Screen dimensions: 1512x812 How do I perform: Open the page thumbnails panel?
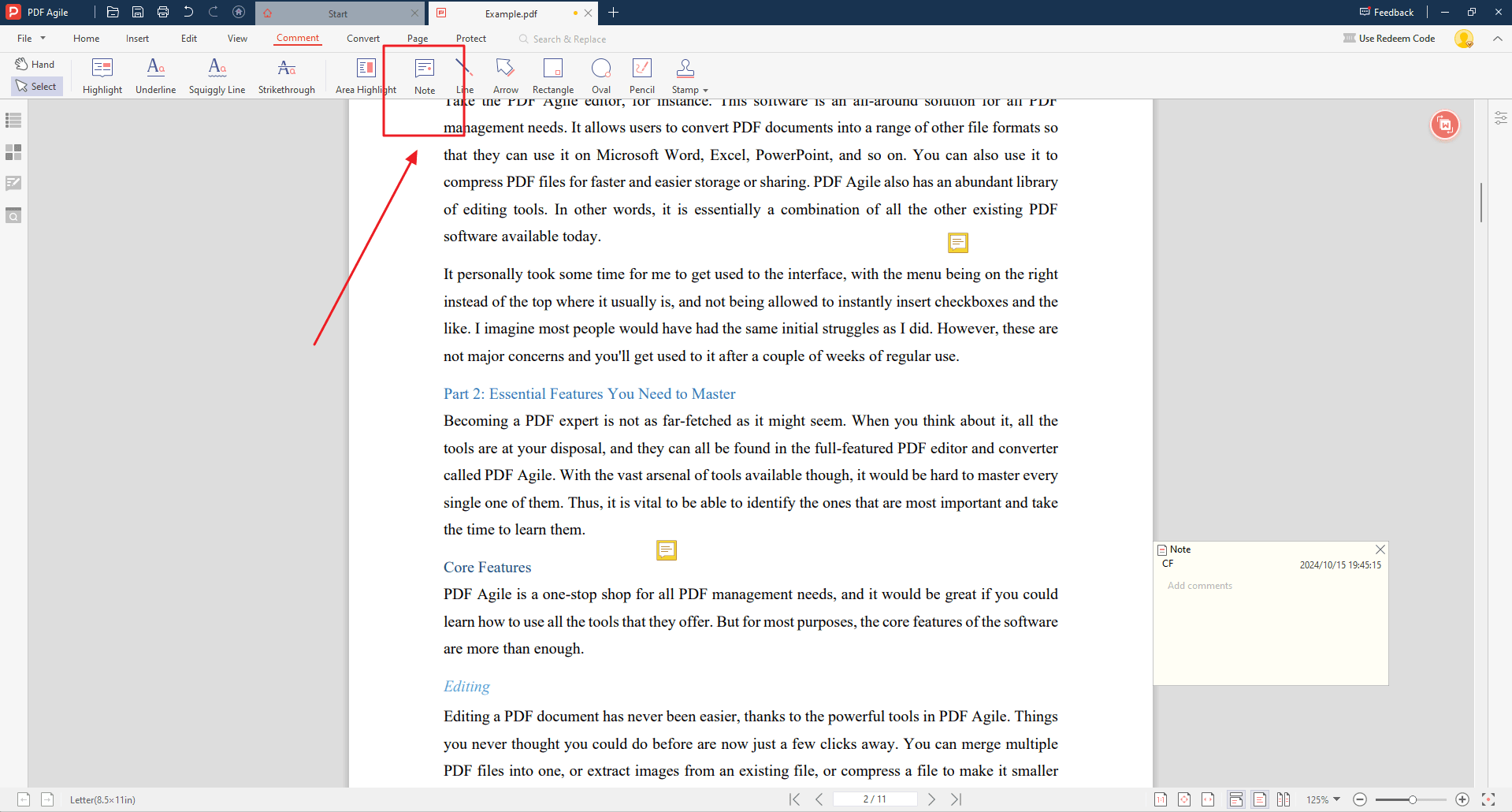point(13,151)
